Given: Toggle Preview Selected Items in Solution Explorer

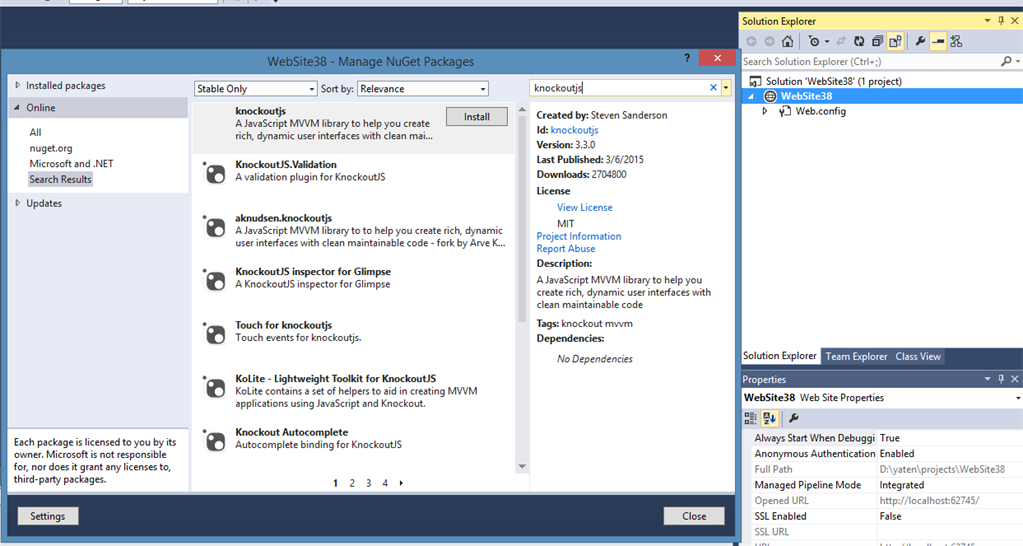Looking at the screenshot, I should click(938, 41).
